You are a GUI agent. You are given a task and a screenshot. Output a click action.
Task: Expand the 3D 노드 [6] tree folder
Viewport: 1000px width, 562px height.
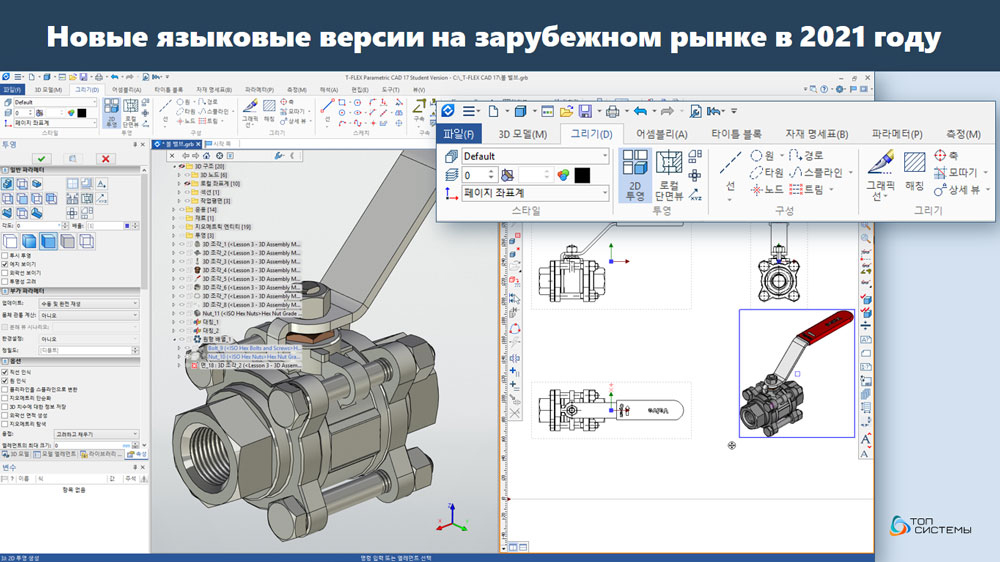(x=180, y=175)
